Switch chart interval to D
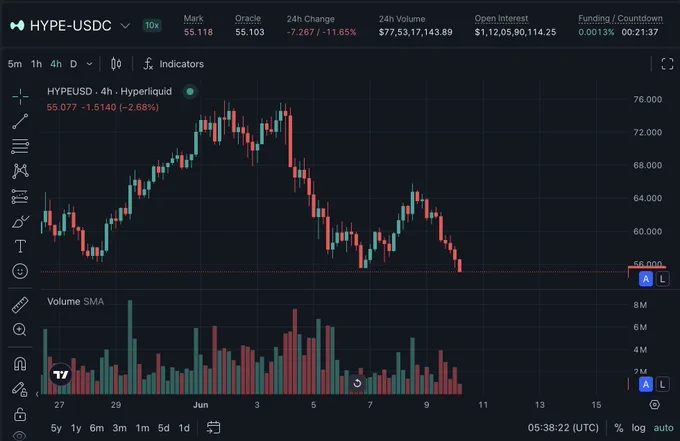 (x=74, y=64)
